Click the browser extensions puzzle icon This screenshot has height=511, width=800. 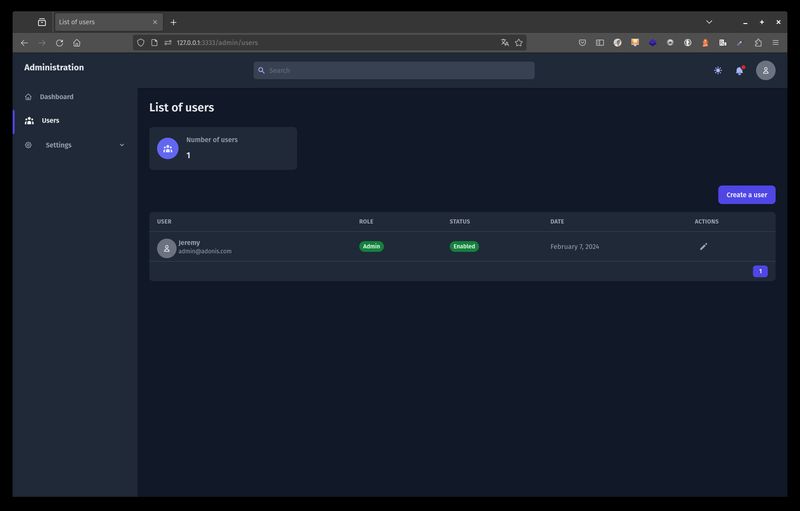(758, 43)
